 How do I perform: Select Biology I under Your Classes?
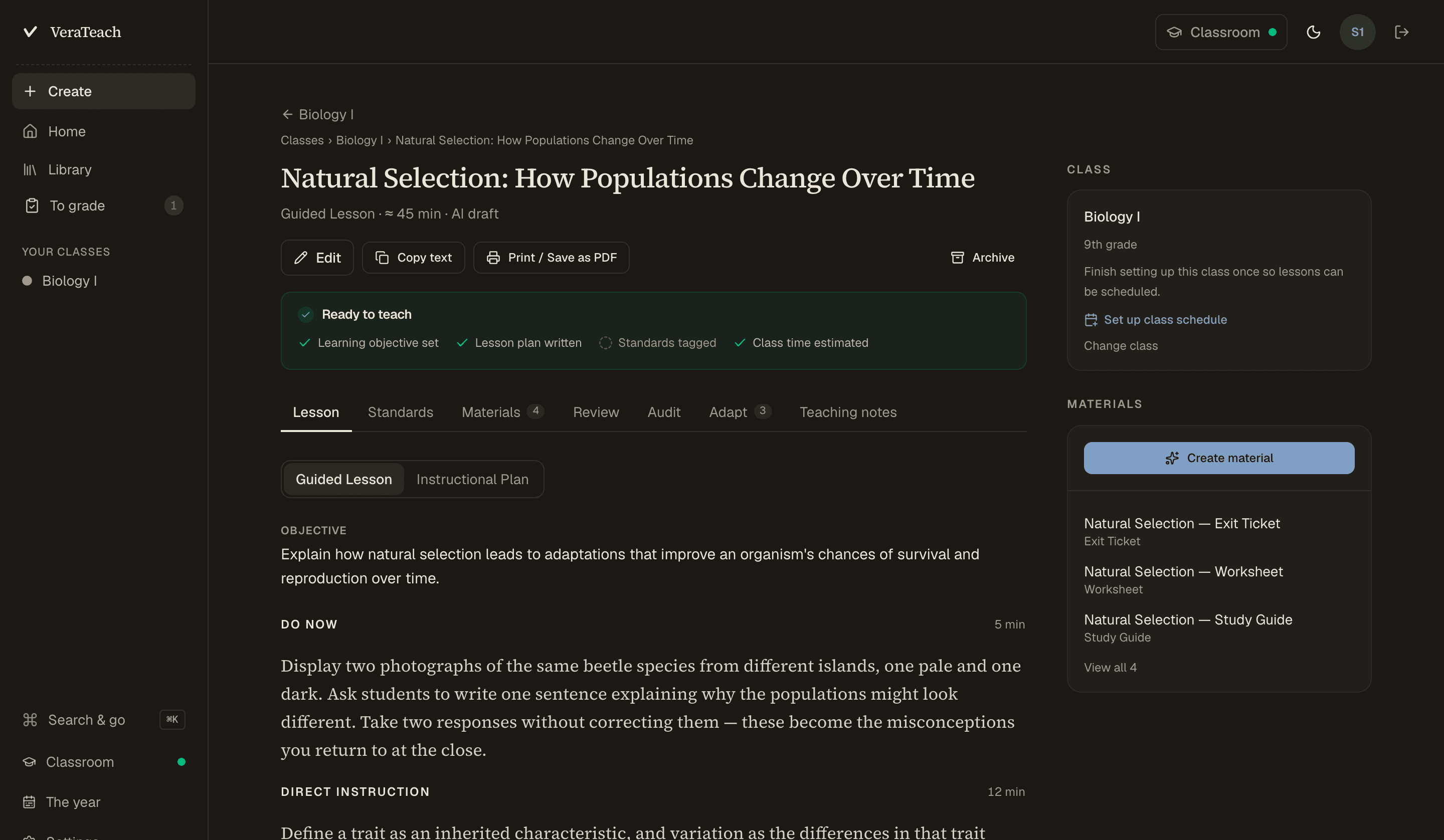click(x=103, y=281)
